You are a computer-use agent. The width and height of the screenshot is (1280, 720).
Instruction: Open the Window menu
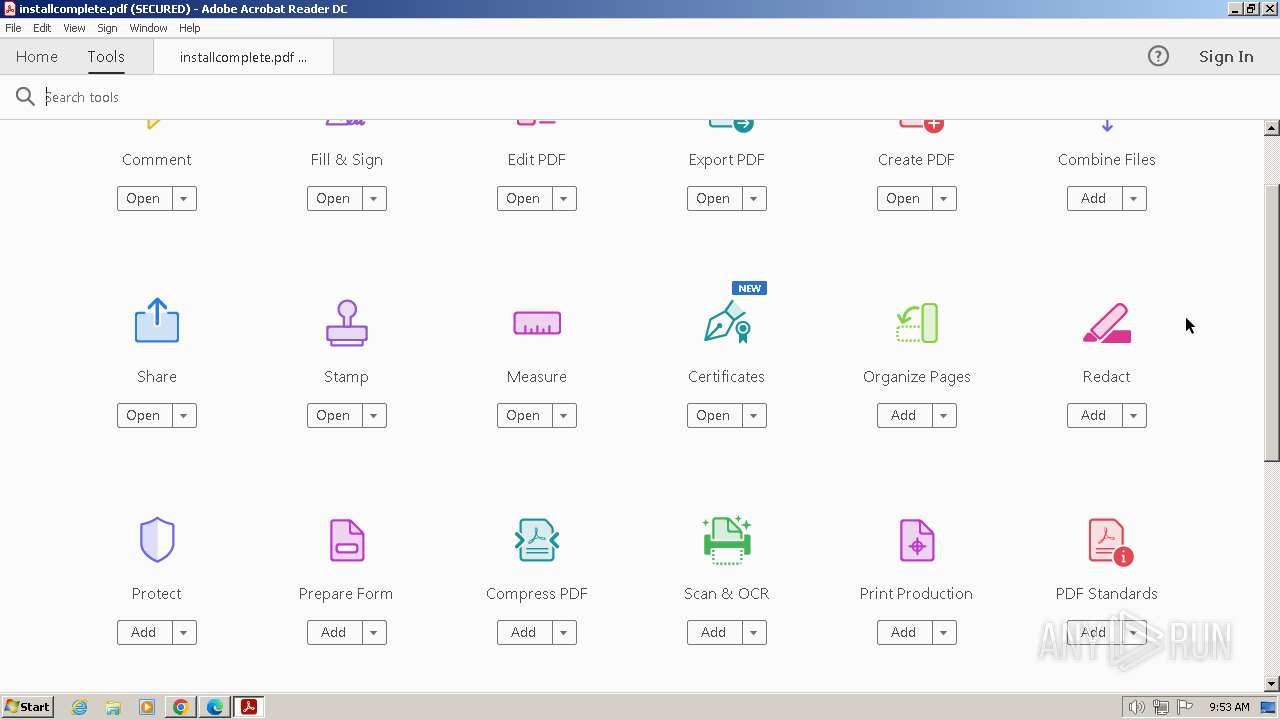(148, 28)
